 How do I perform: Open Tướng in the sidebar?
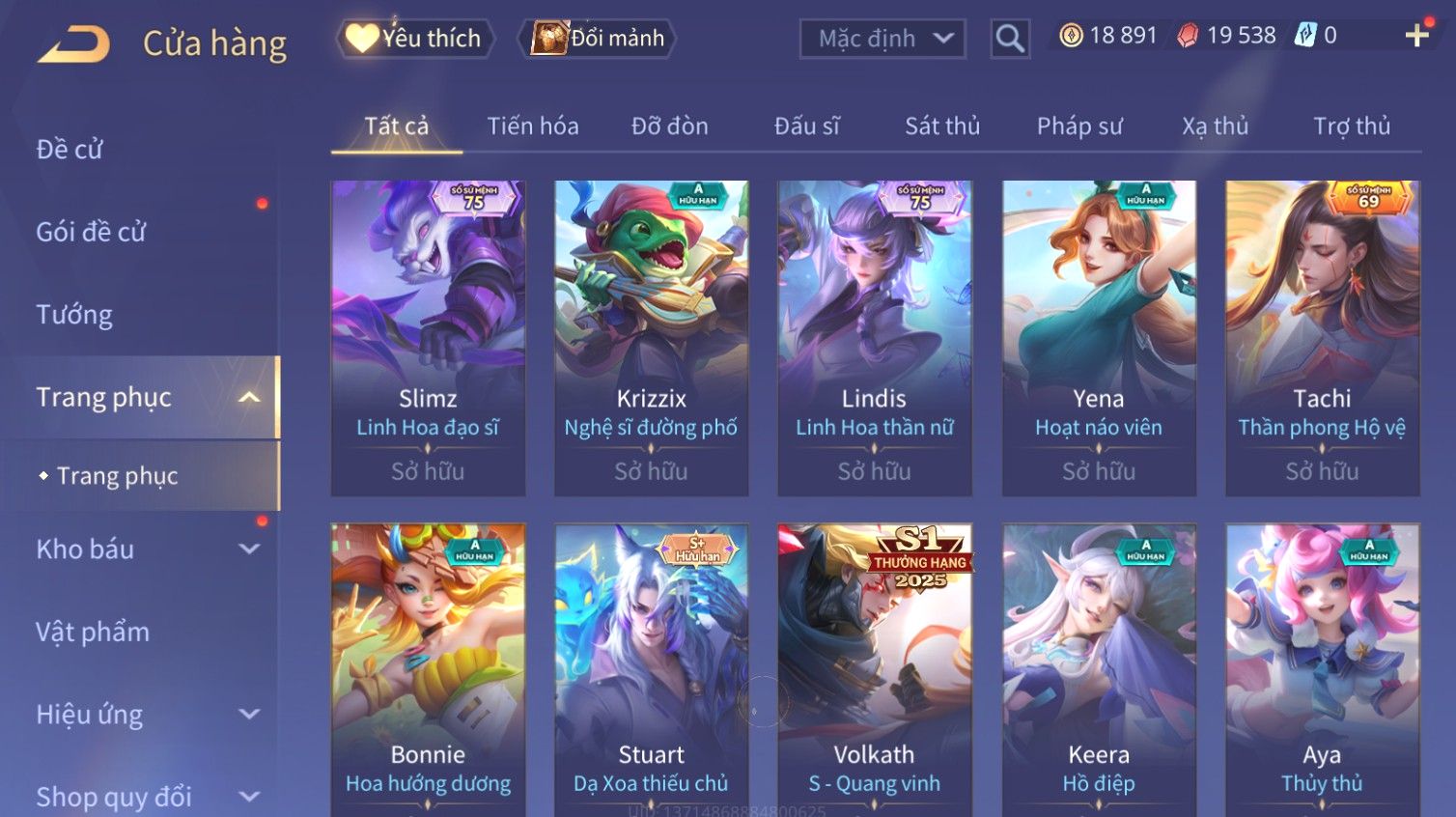click(74, 315)
